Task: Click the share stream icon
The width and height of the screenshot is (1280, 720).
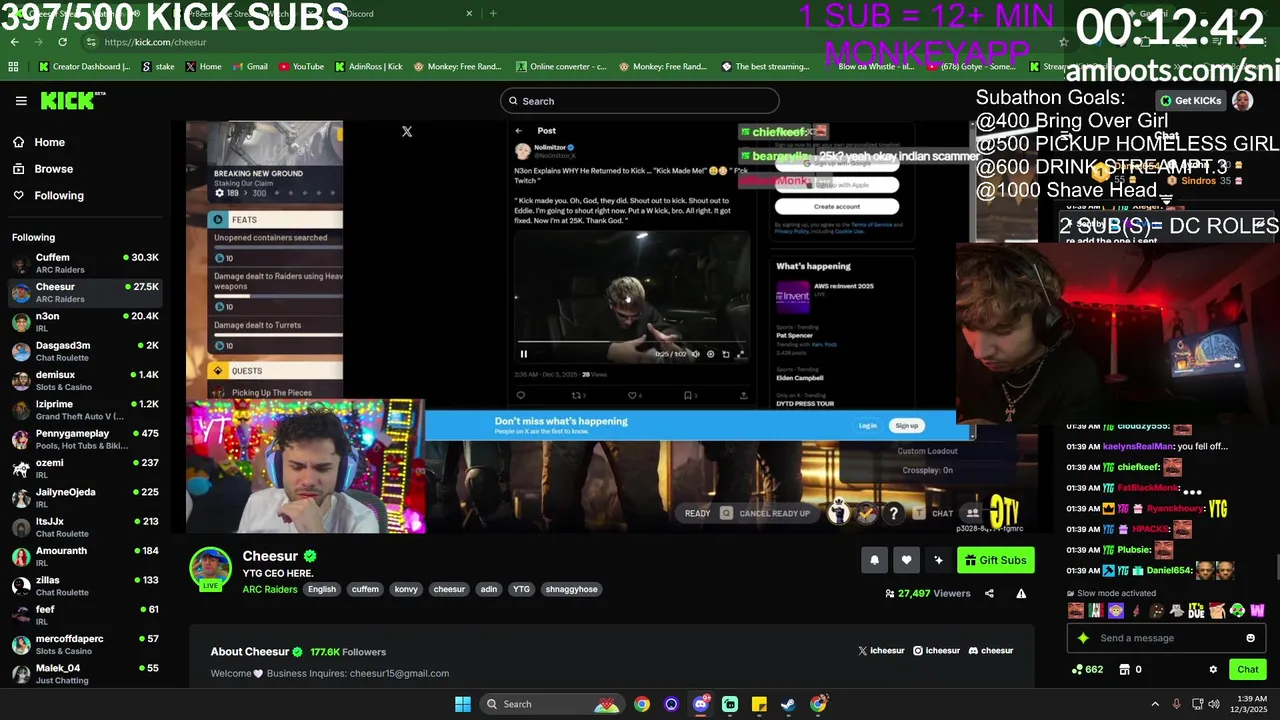Action: [989, 593]
